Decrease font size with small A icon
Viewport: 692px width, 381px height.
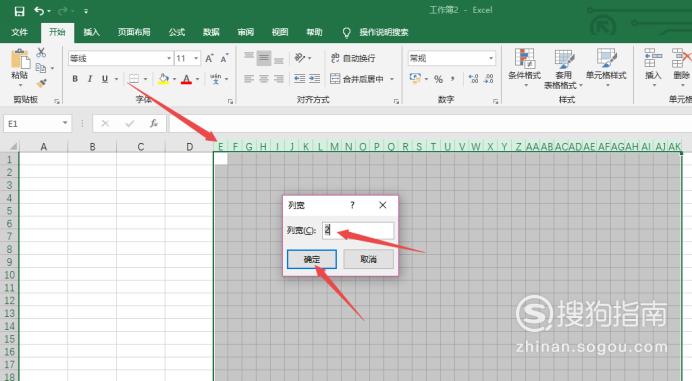coord(224,58)
